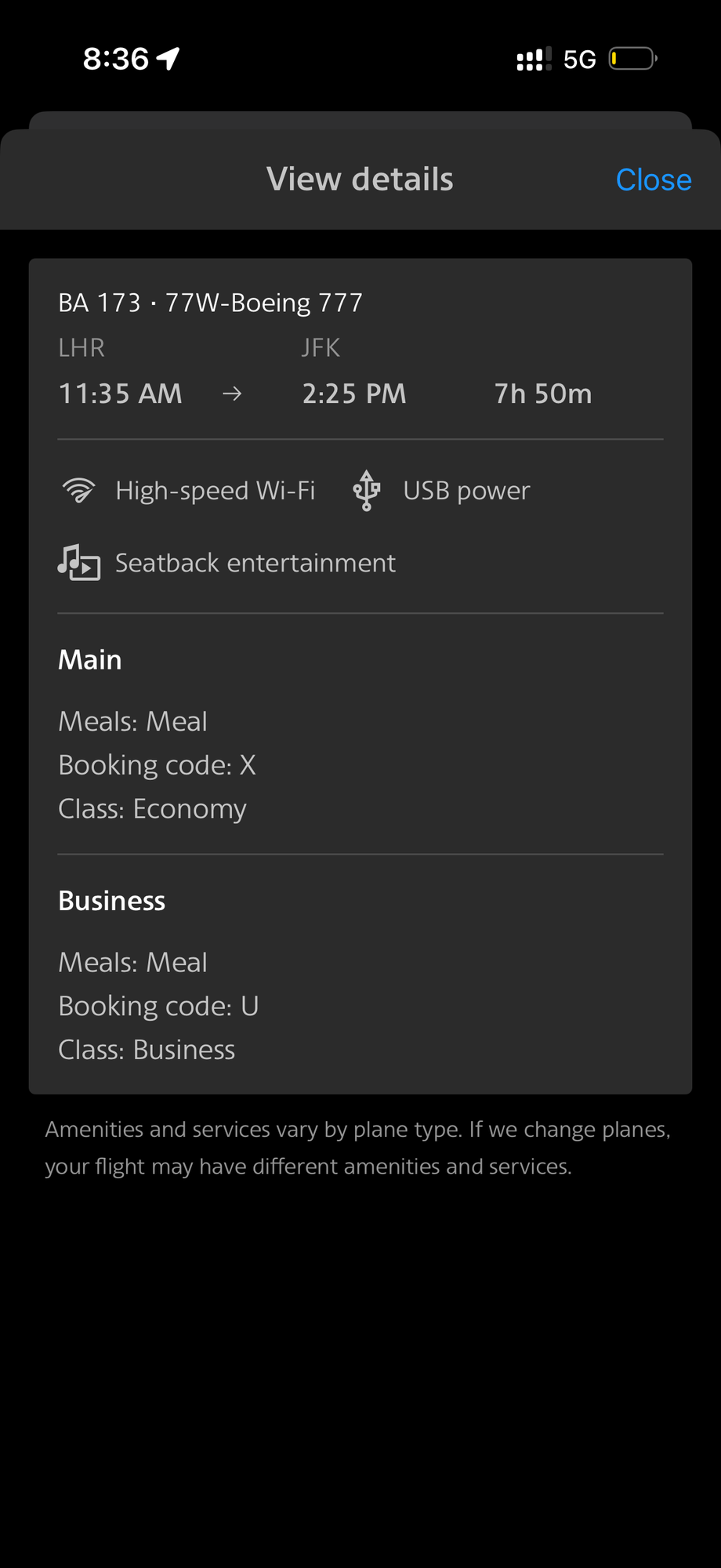721x1568 pixels.
Task: Tap the JFK arrival airport code
Action: point(321,347)
